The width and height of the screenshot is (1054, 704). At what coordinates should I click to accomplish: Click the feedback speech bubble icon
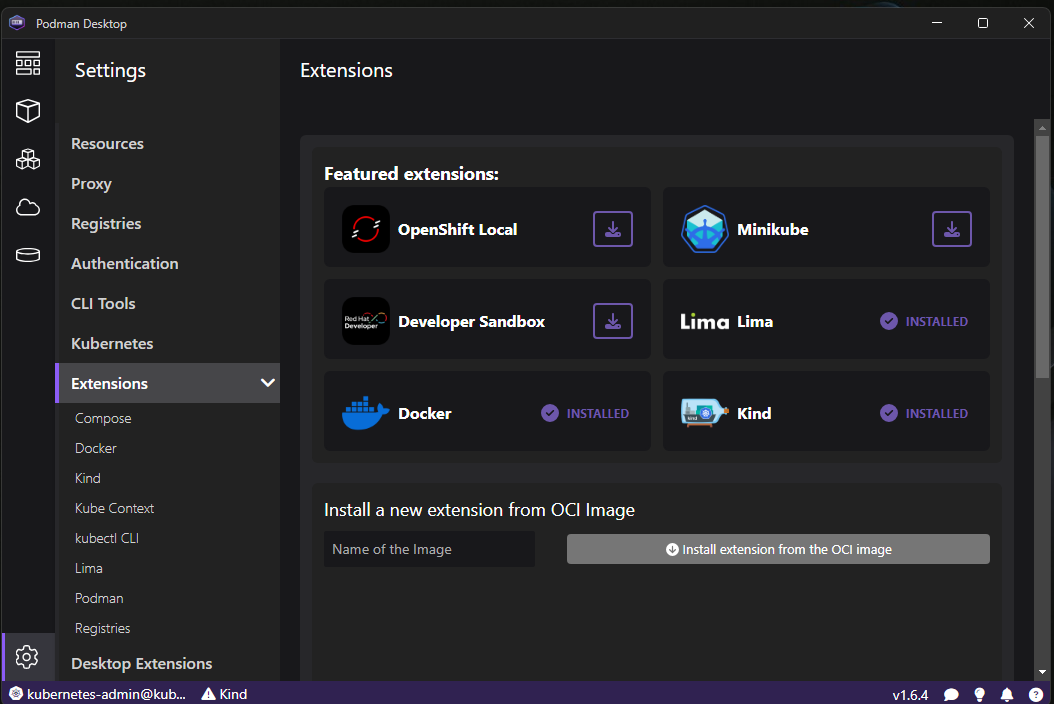951,694
